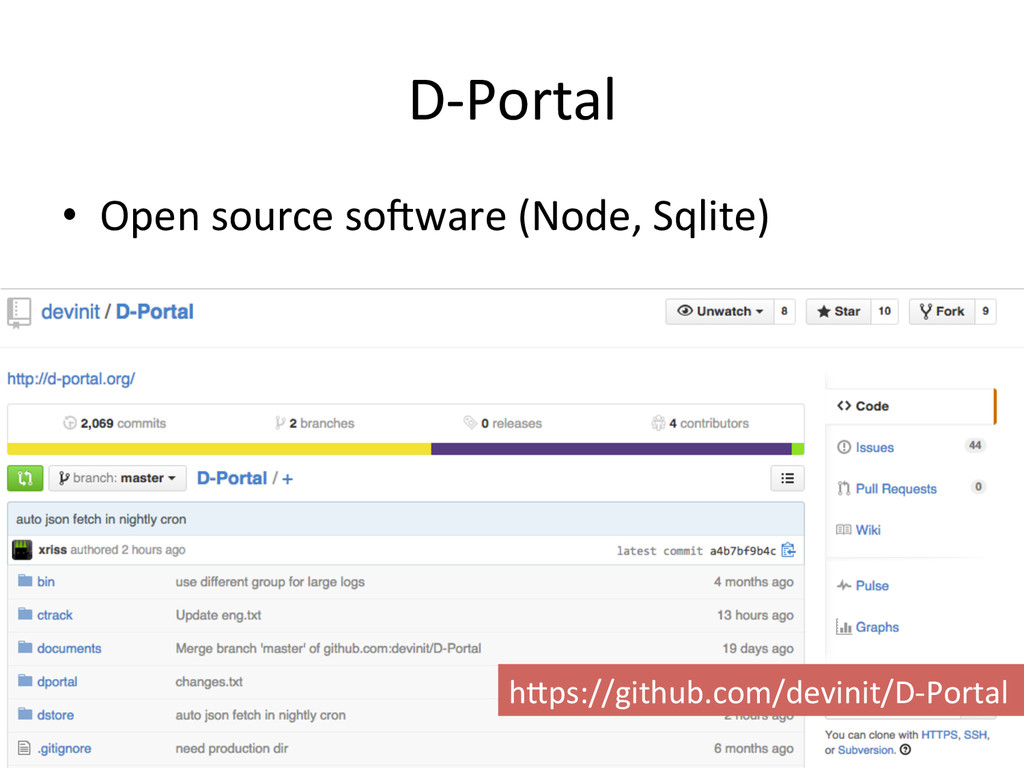Image resolution: width=1024 pixels, height=768 pixels.
Task: Click the green compare and review button
Action: click(25, 478)
